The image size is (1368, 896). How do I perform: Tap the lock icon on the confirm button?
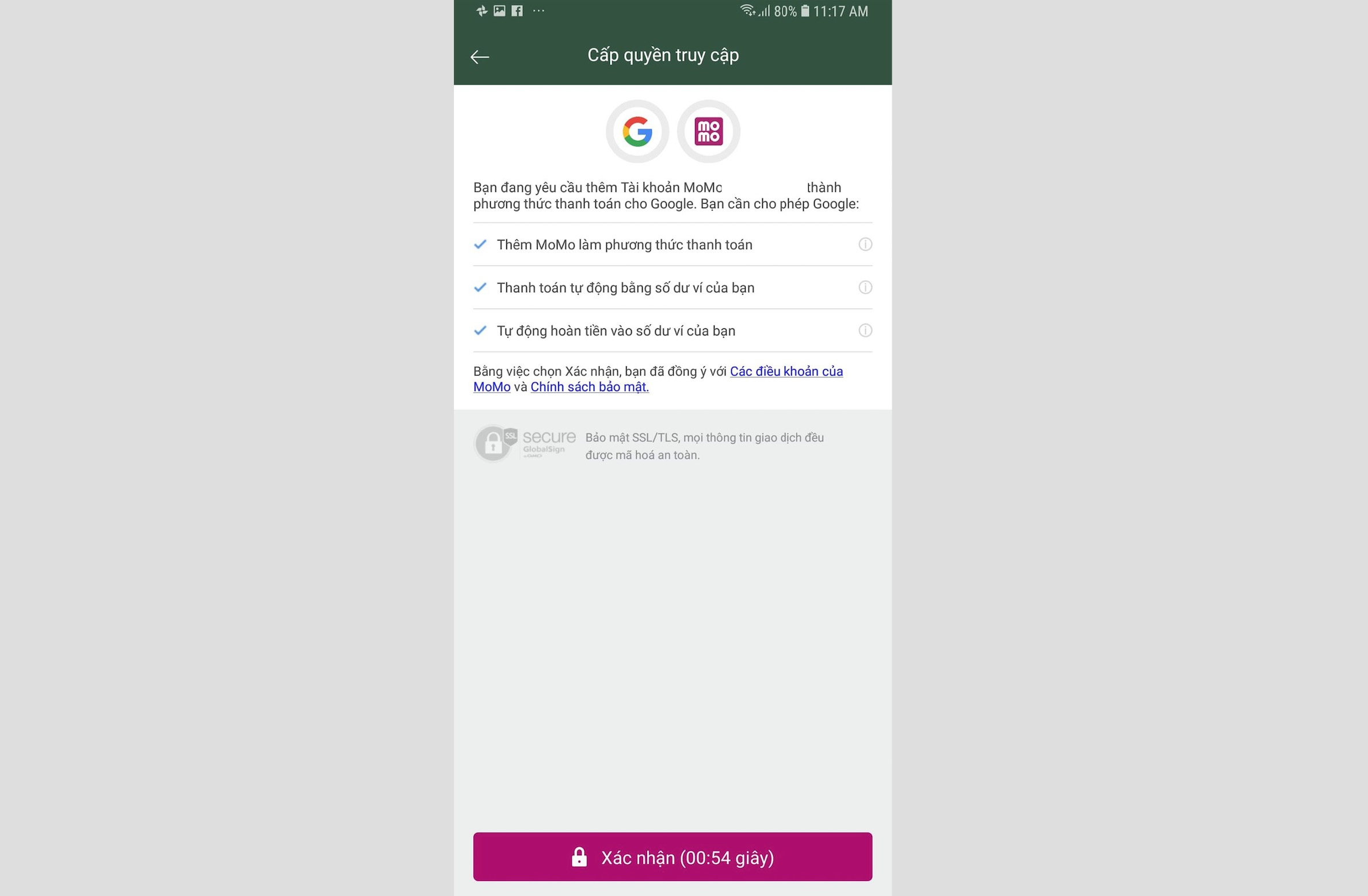(579, 857)
